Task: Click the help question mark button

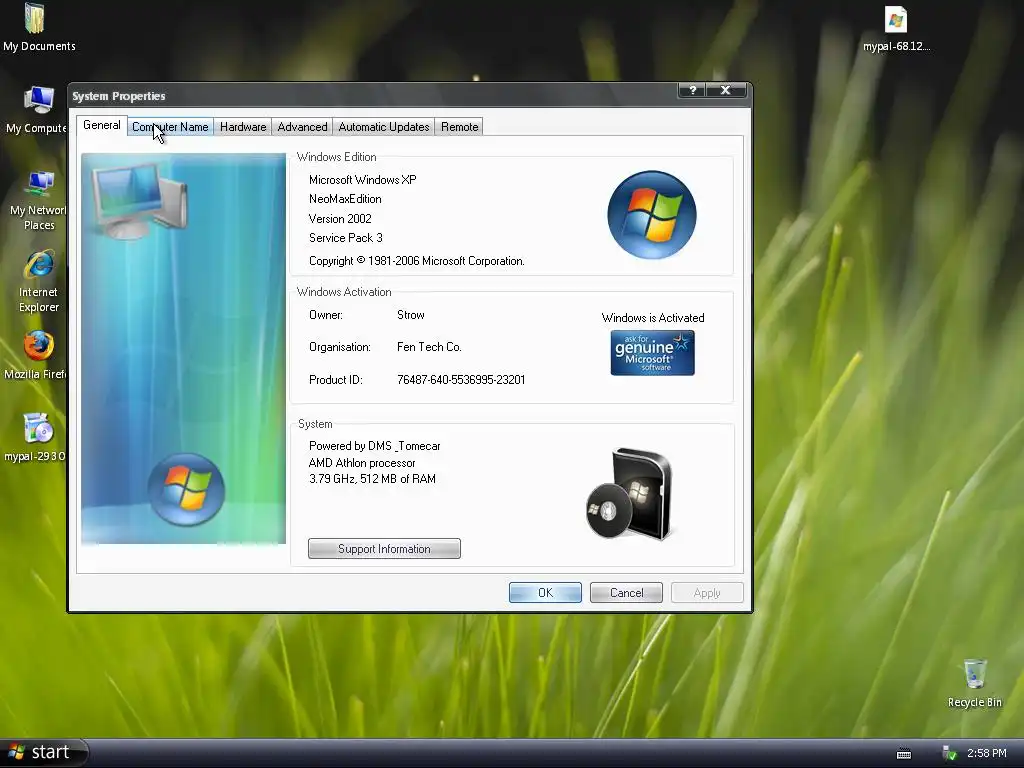Action: pos(692,90)
